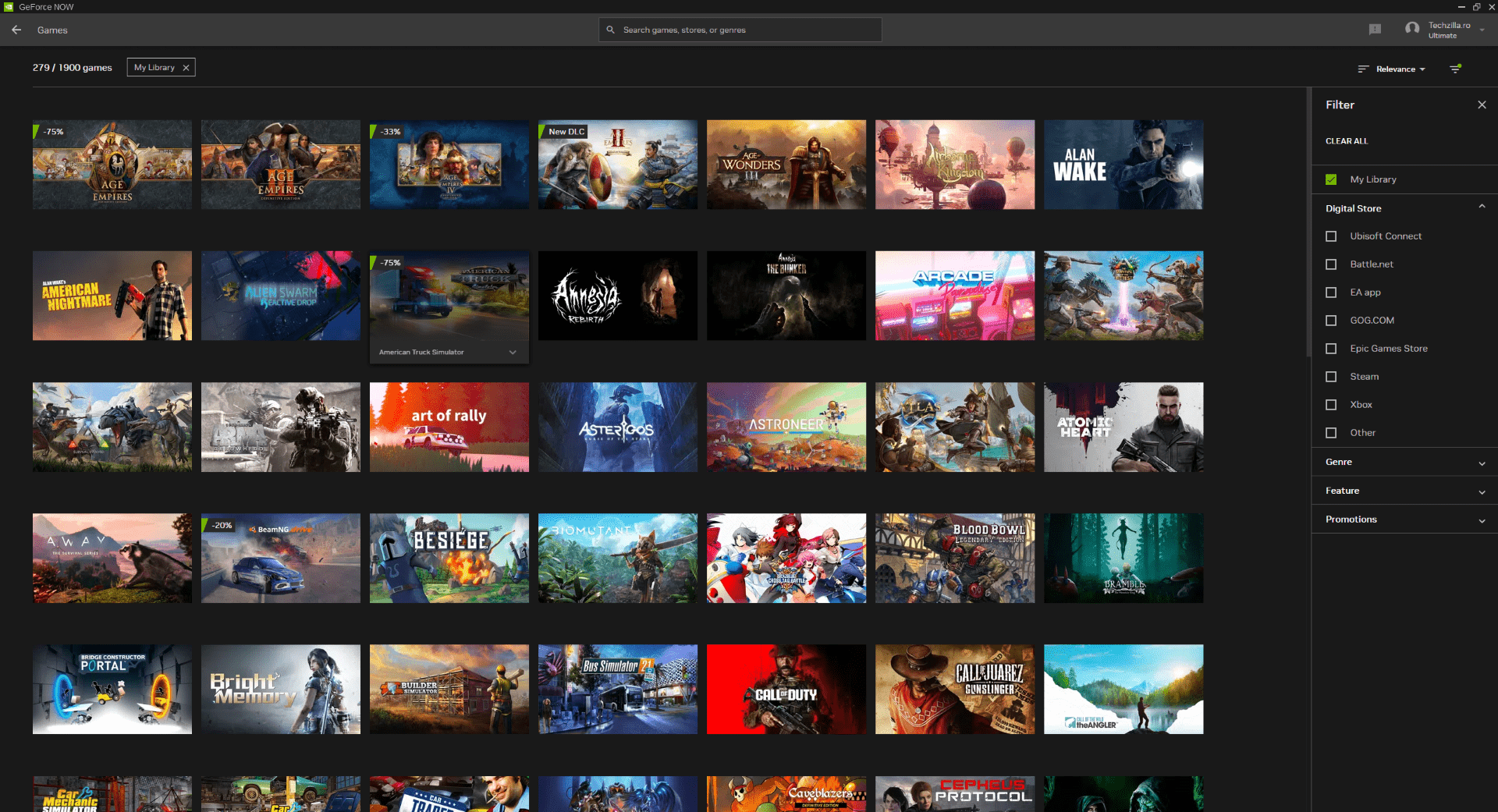Open Besiege game tile
The width and height of the screenshot is (1498, 812).
449,558
